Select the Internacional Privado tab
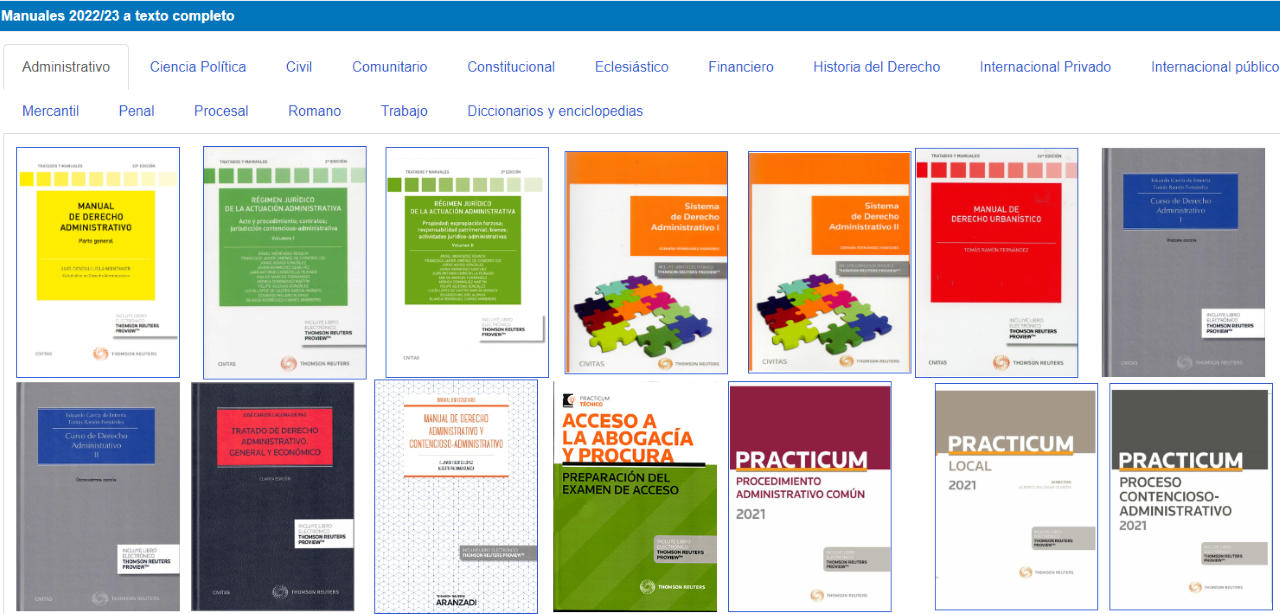The width and height of the screenshot is (1280, 614). click(1046, 67)
